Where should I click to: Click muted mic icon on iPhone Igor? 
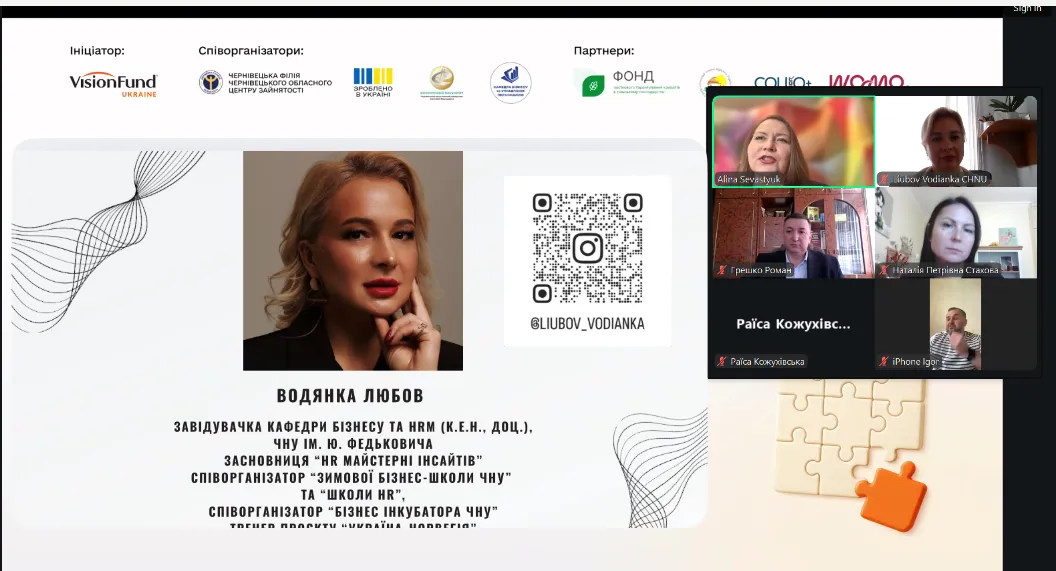884,362
